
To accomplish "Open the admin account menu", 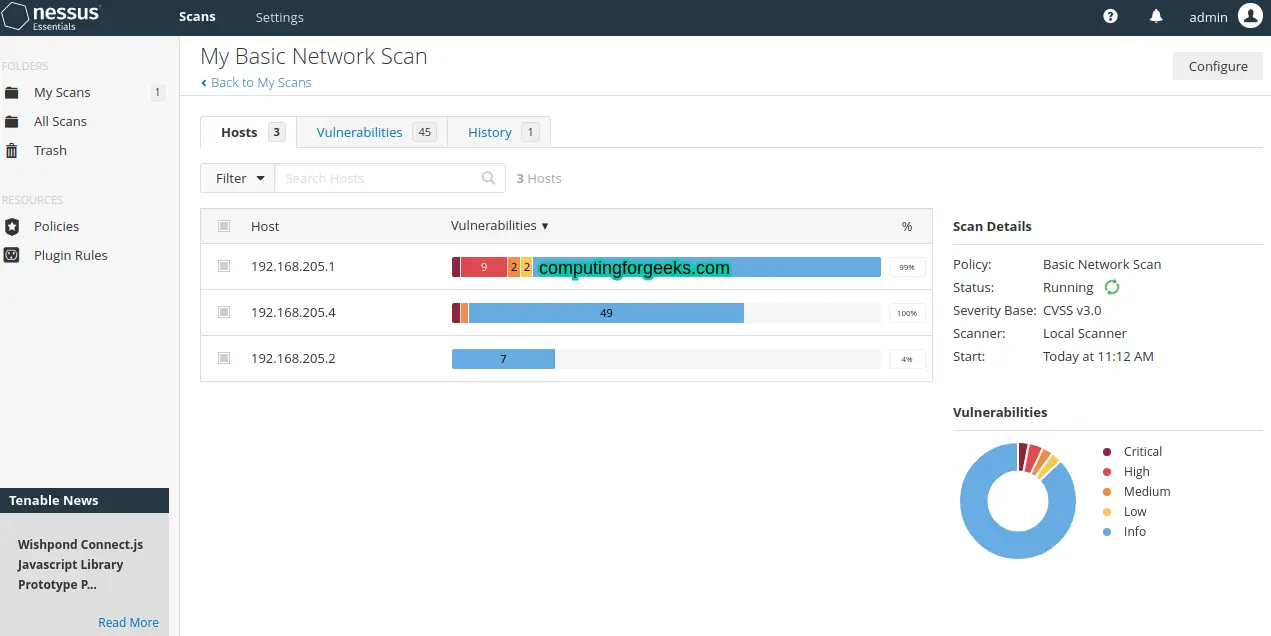I will pos(1208,17).
